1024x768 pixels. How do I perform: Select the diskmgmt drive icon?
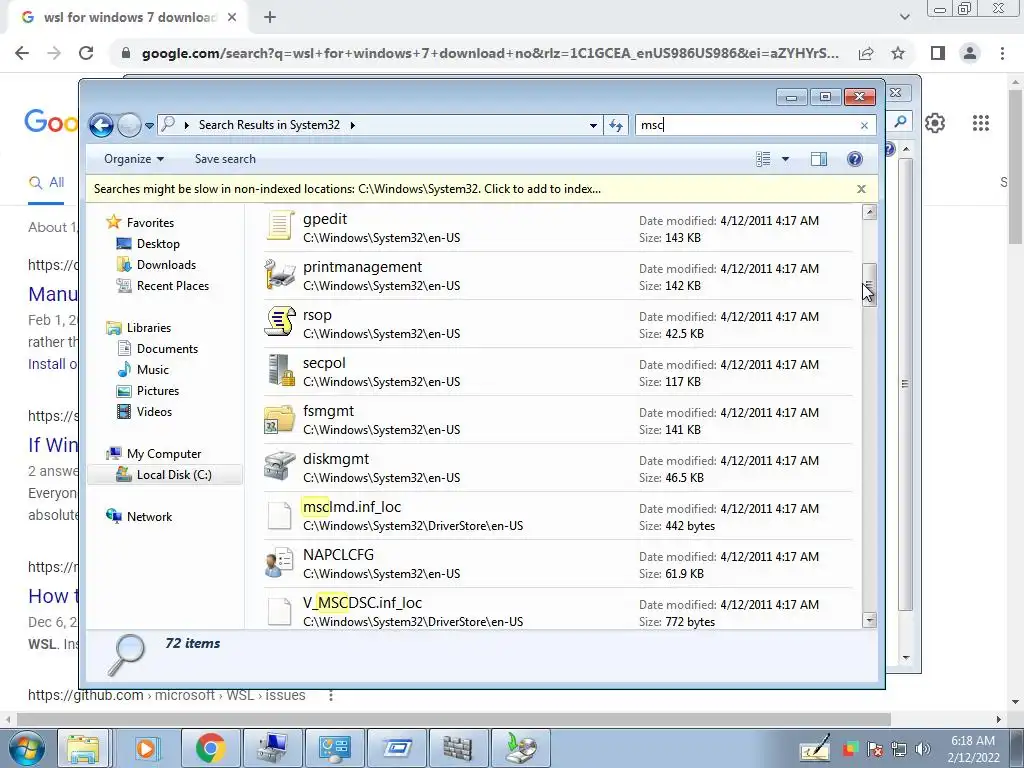(x=280, y=466)
